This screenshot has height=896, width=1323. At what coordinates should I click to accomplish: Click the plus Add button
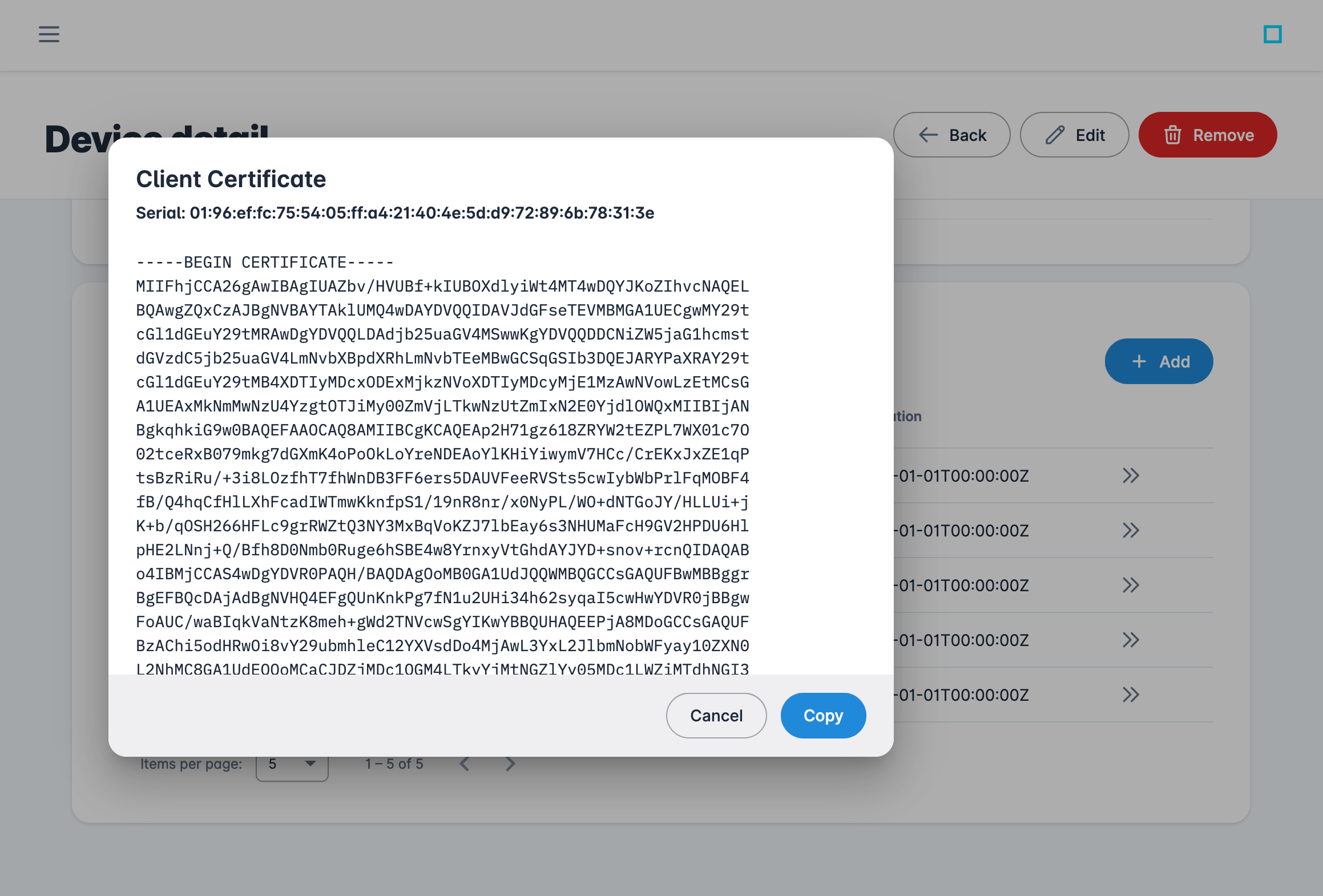(x=1159, y=361)
